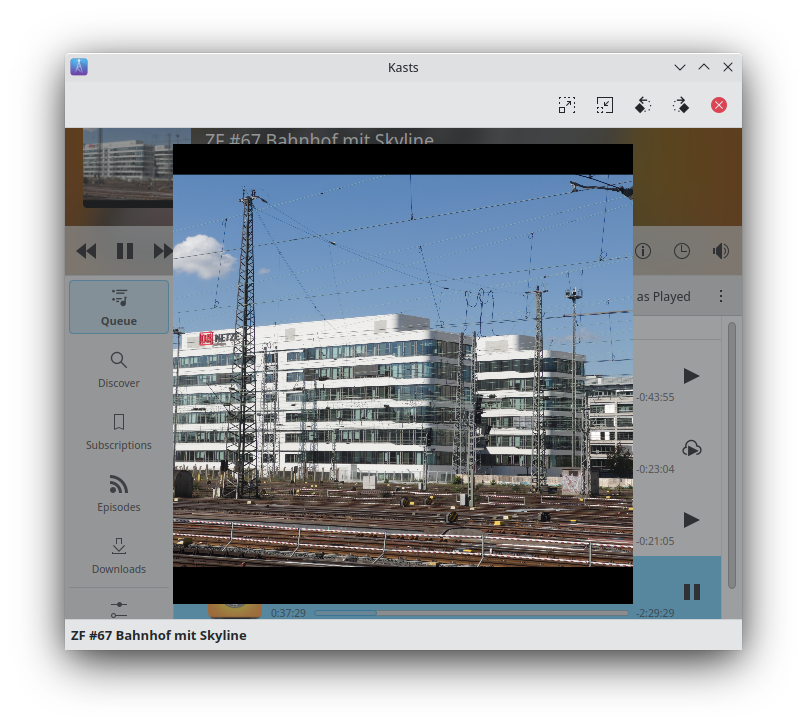Play the episode with -0:43:55 remaining
The image size is (807, 727).
click(691, 376)
